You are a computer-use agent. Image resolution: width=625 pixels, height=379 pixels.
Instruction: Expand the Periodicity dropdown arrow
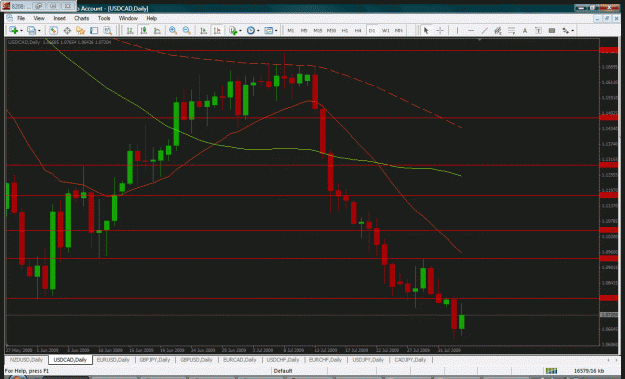[258, 31]
